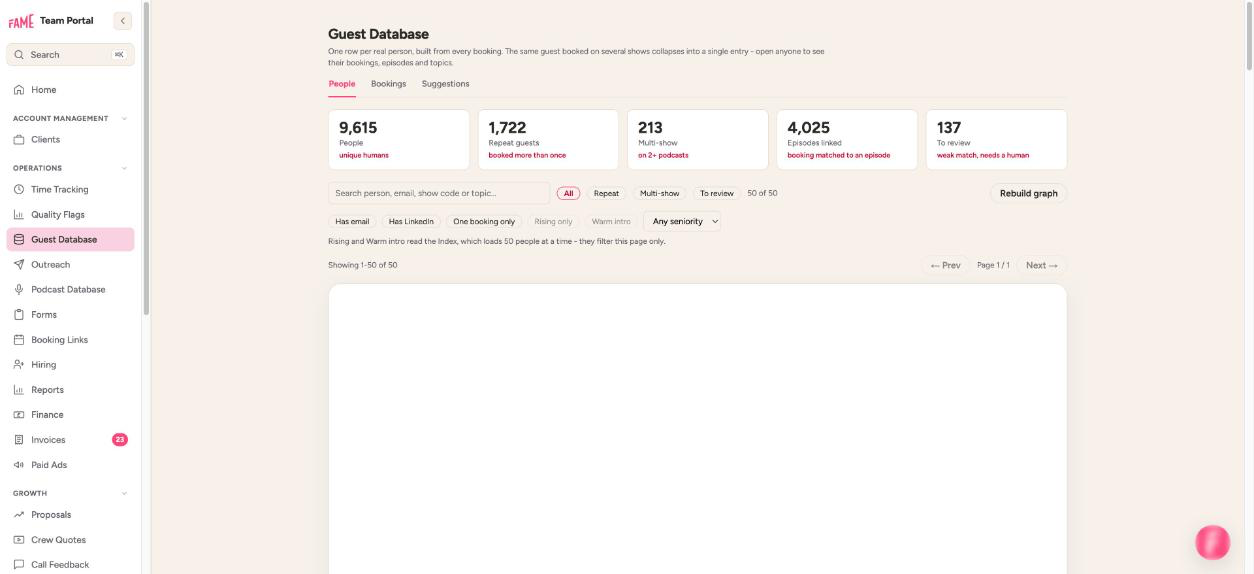This screenshot has width=1254, height=574.
Task: Open Time Tracking in the sidebar
Action: point(70,190)
